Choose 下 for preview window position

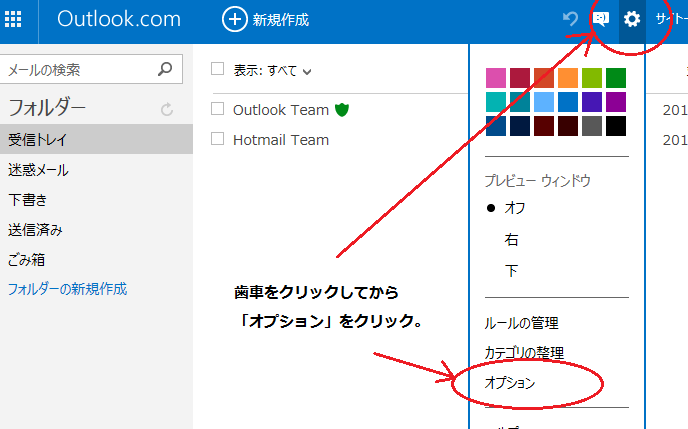pyautogui.click(x=512, y=271)
